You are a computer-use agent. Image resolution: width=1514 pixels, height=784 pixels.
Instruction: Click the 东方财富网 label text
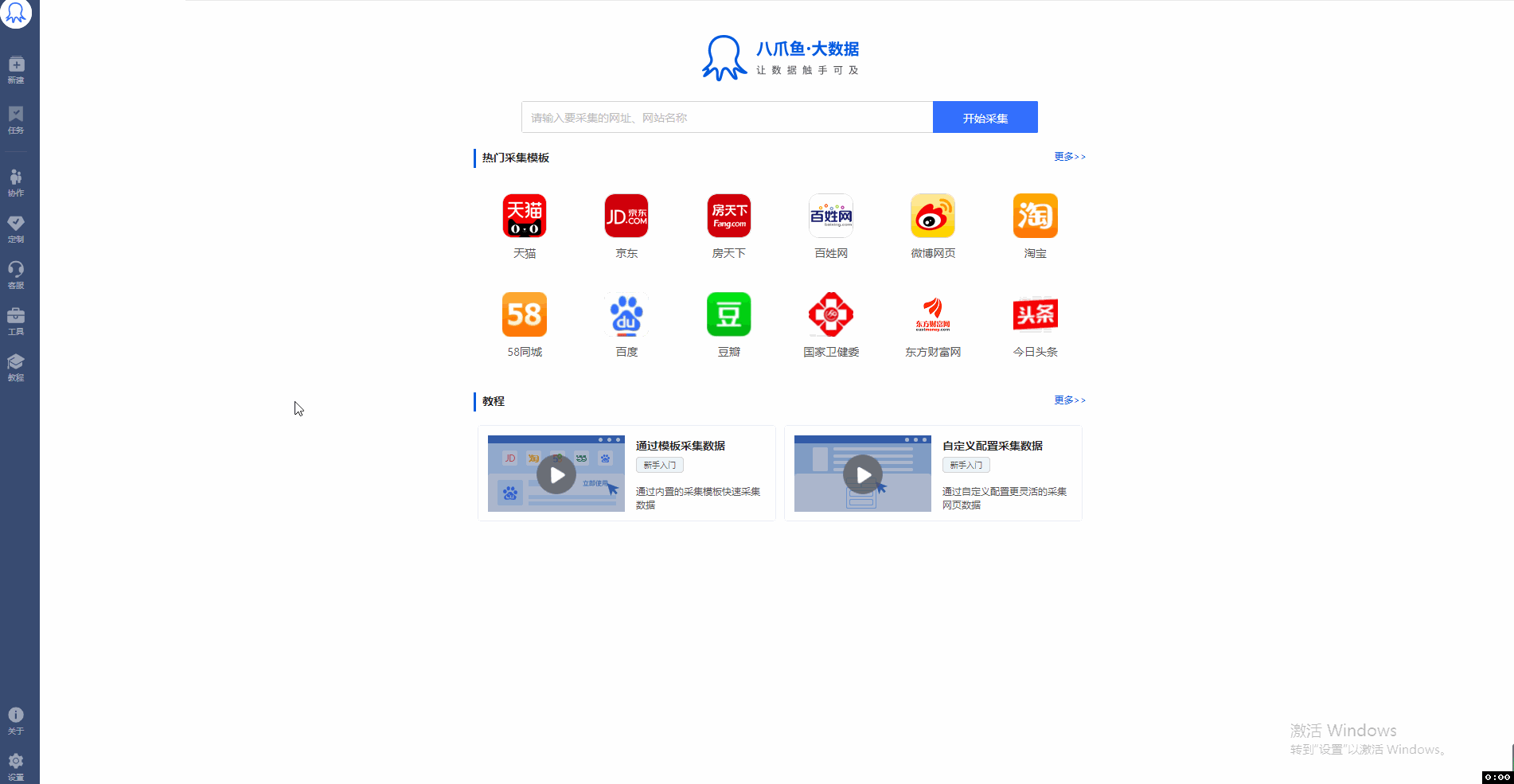(933, 352)
